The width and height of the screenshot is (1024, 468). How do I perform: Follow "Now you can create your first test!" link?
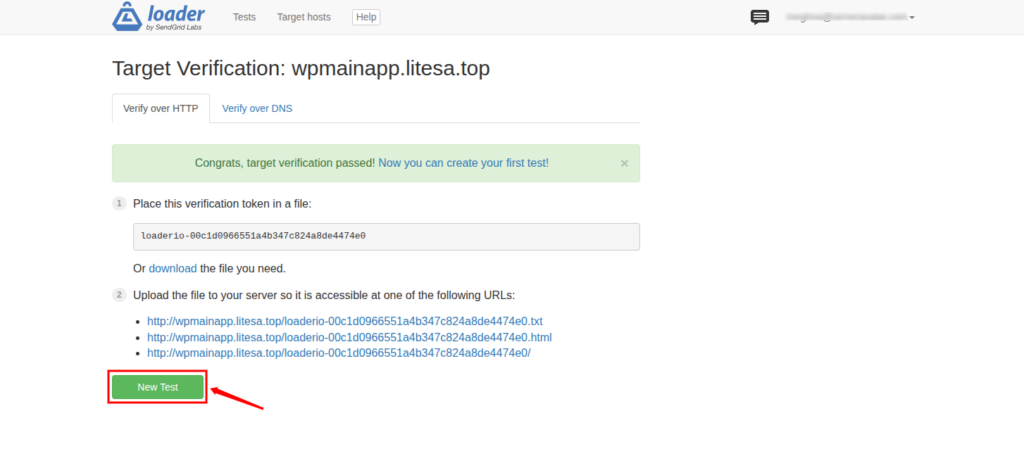click(464, 163)
